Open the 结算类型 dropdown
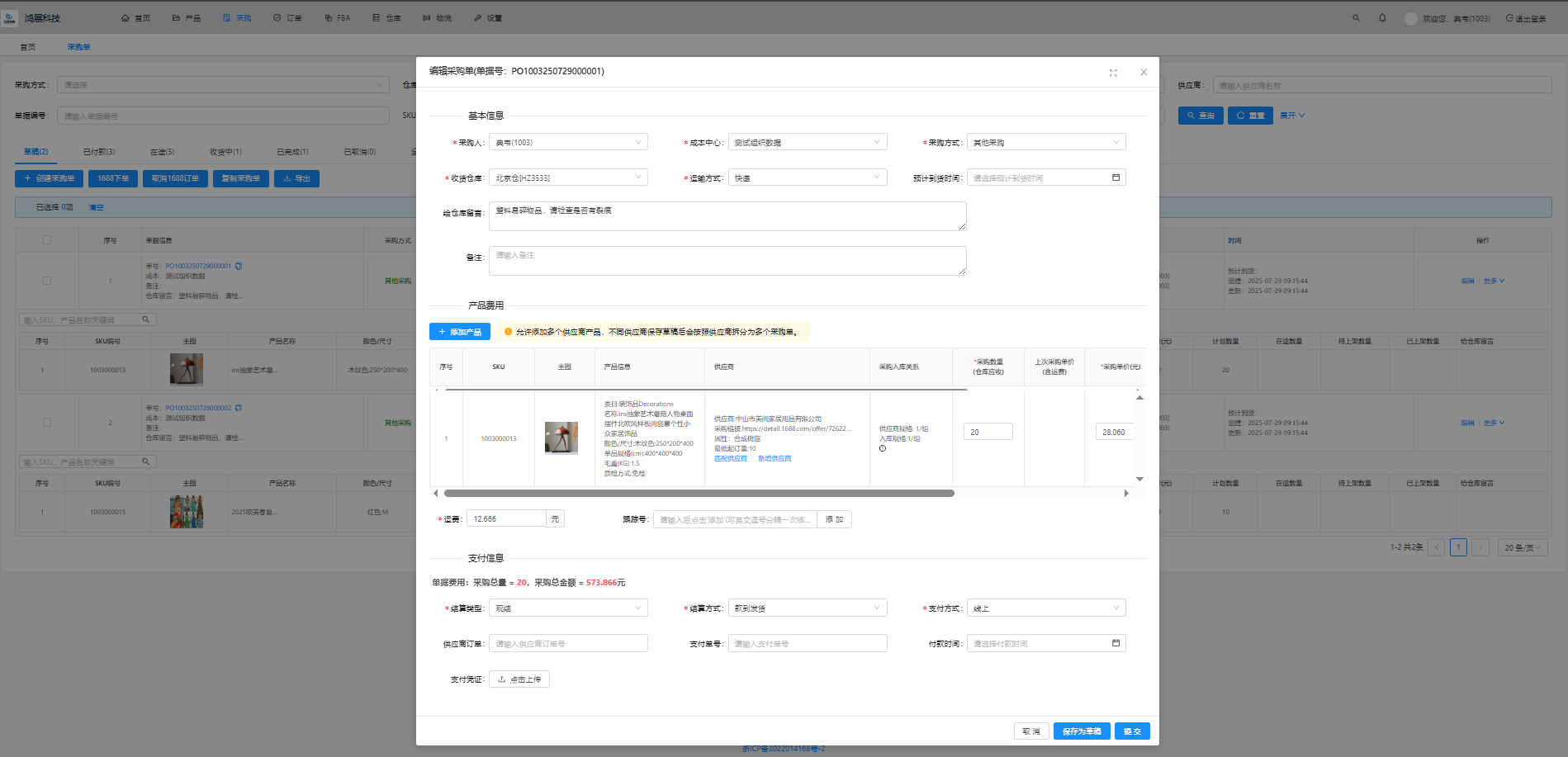 [x=568, y=608]
